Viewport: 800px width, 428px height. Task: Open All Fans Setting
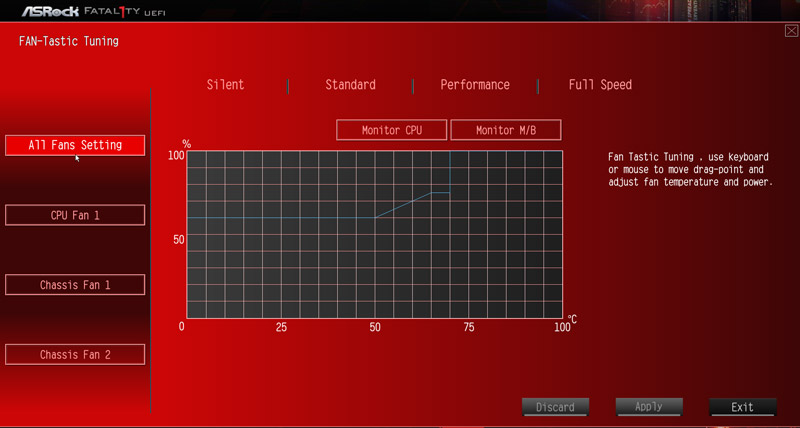point(75,145)
